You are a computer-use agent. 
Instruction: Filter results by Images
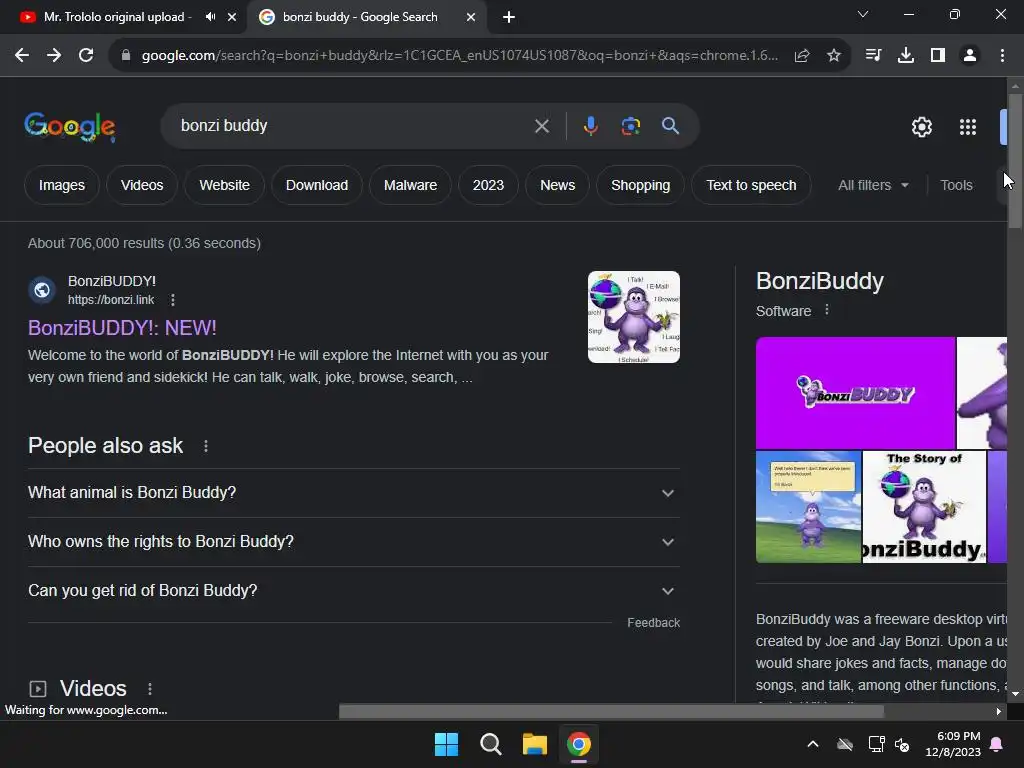[61, 185]
